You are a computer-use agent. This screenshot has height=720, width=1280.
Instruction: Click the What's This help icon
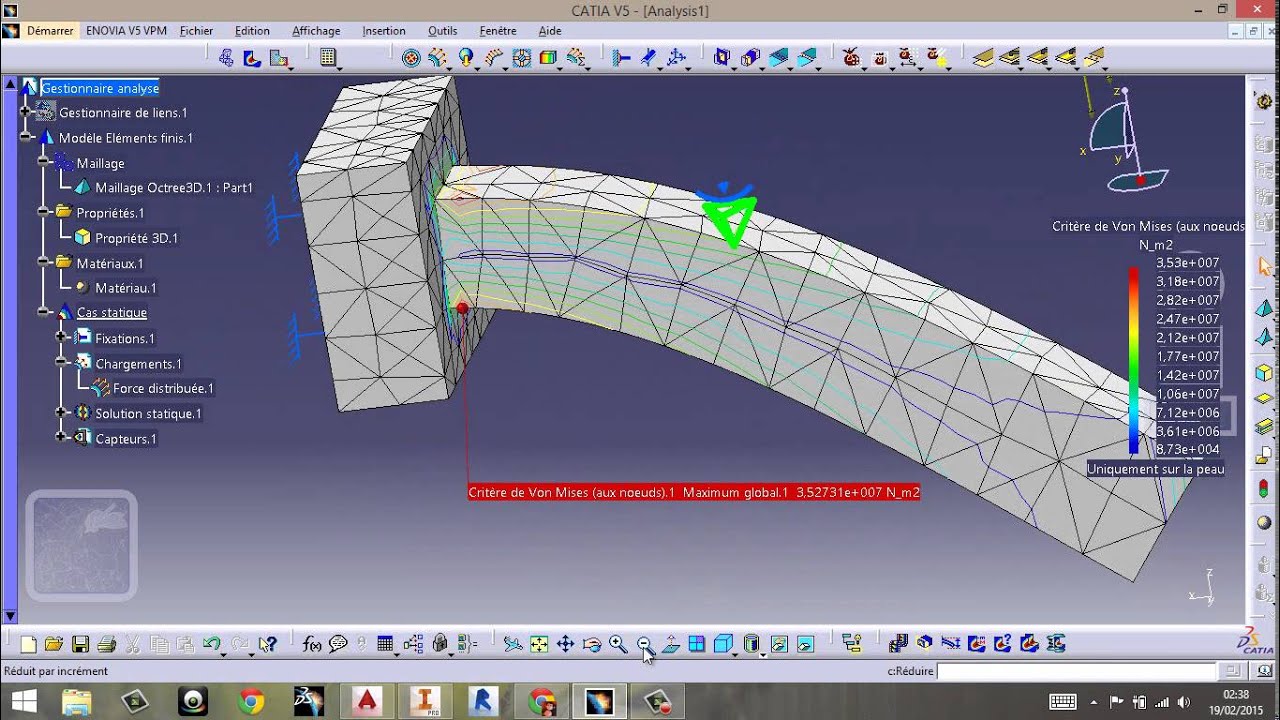(267, 645)
